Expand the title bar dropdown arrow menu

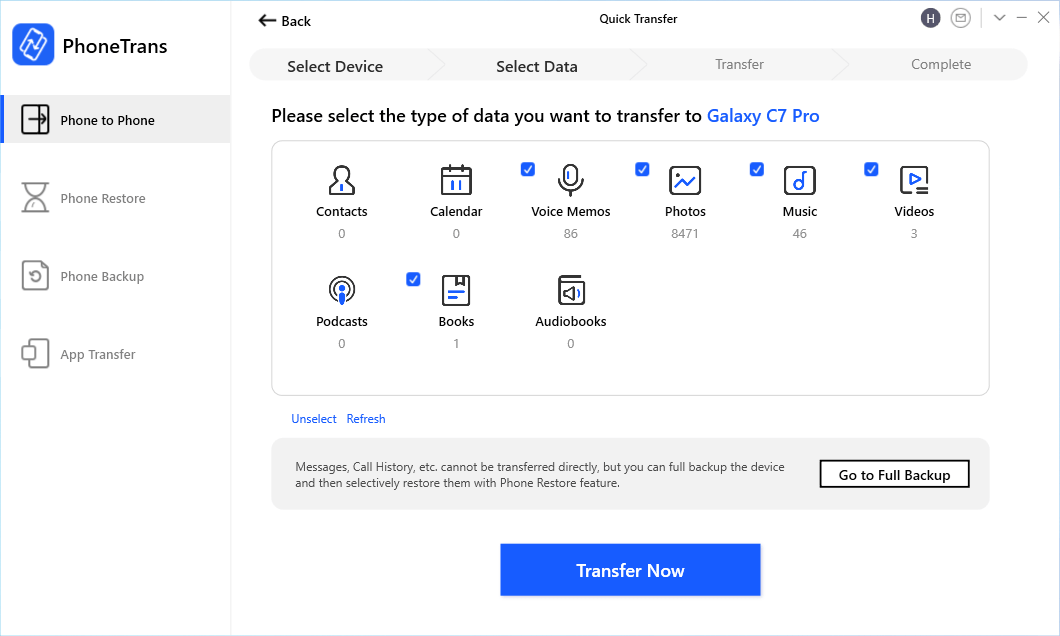[x=999, y=18]
